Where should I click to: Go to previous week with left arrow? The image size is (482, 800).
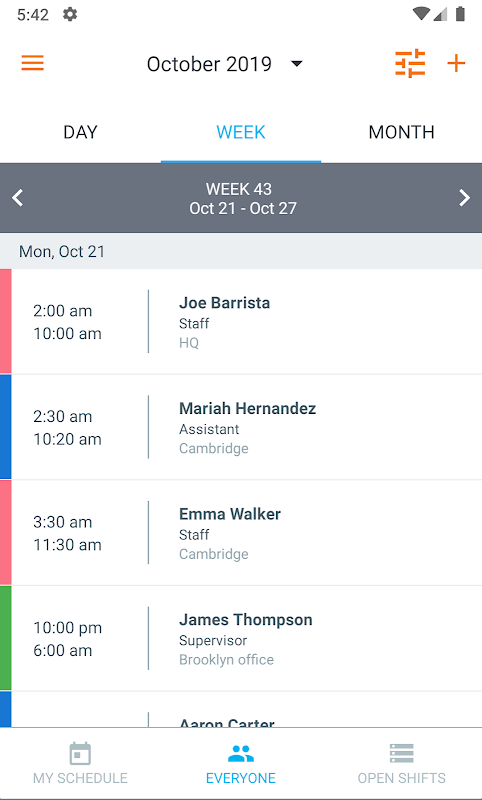[x=18, y=197]
